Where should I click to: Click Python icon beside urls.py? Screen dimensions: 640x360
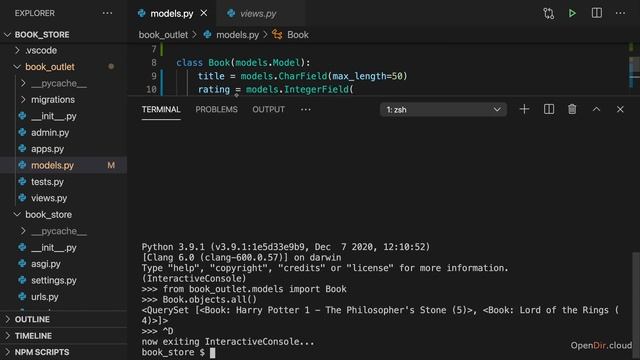coord(22,296)
